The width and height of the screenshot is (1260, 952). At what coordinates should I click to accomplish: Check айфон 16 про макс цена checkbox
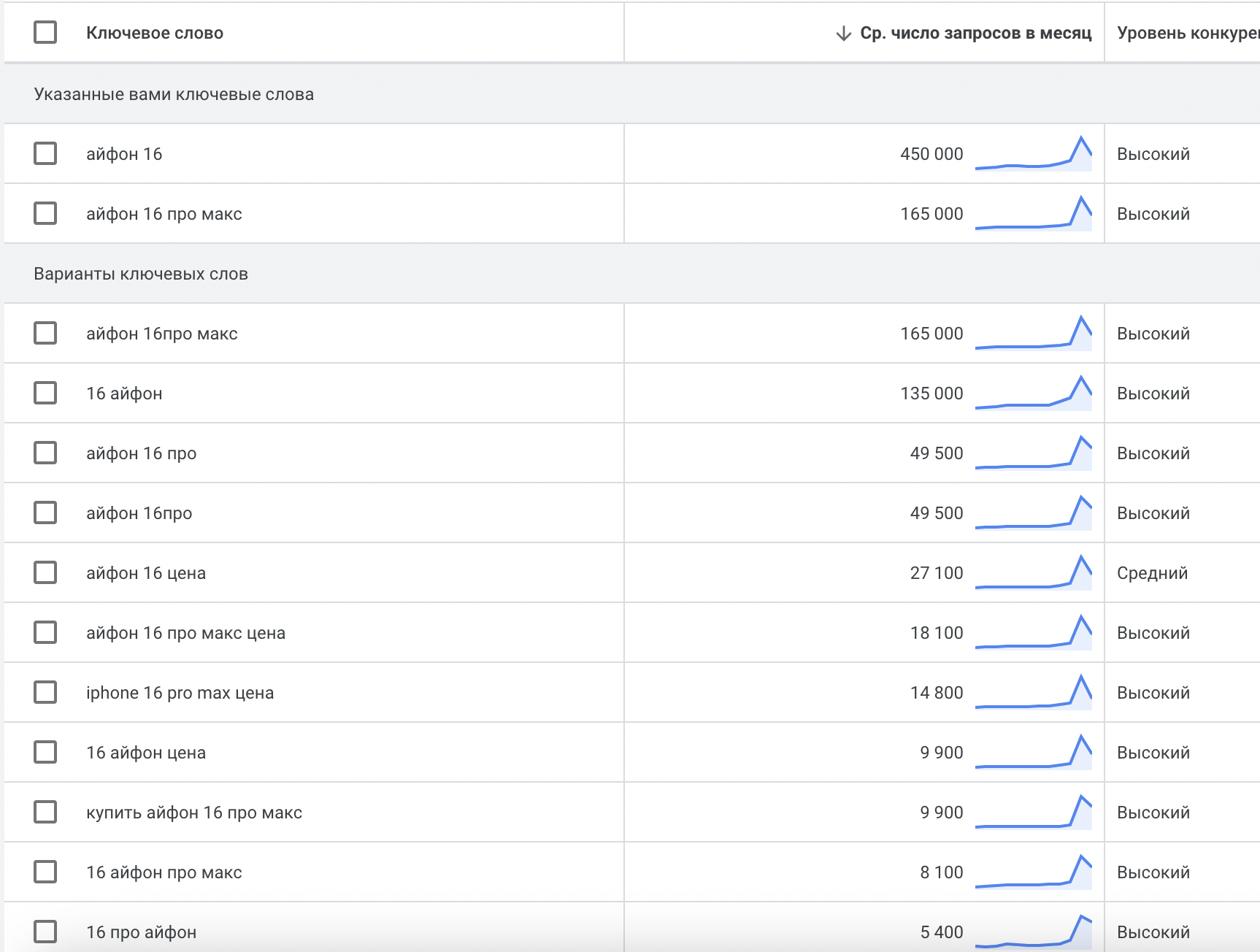tap(45, 632)
